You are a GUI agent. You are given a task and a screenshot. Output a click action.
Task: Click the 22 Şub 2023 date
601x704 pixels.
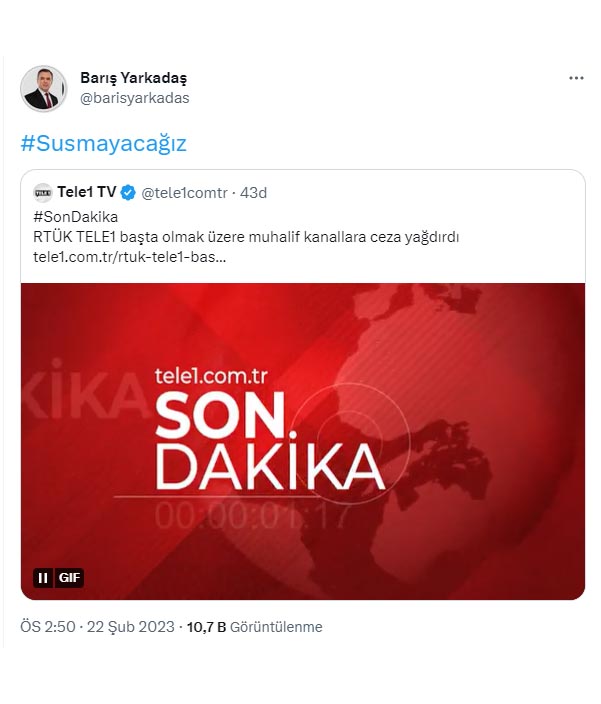pyautogui.click(x=131, y=627)
